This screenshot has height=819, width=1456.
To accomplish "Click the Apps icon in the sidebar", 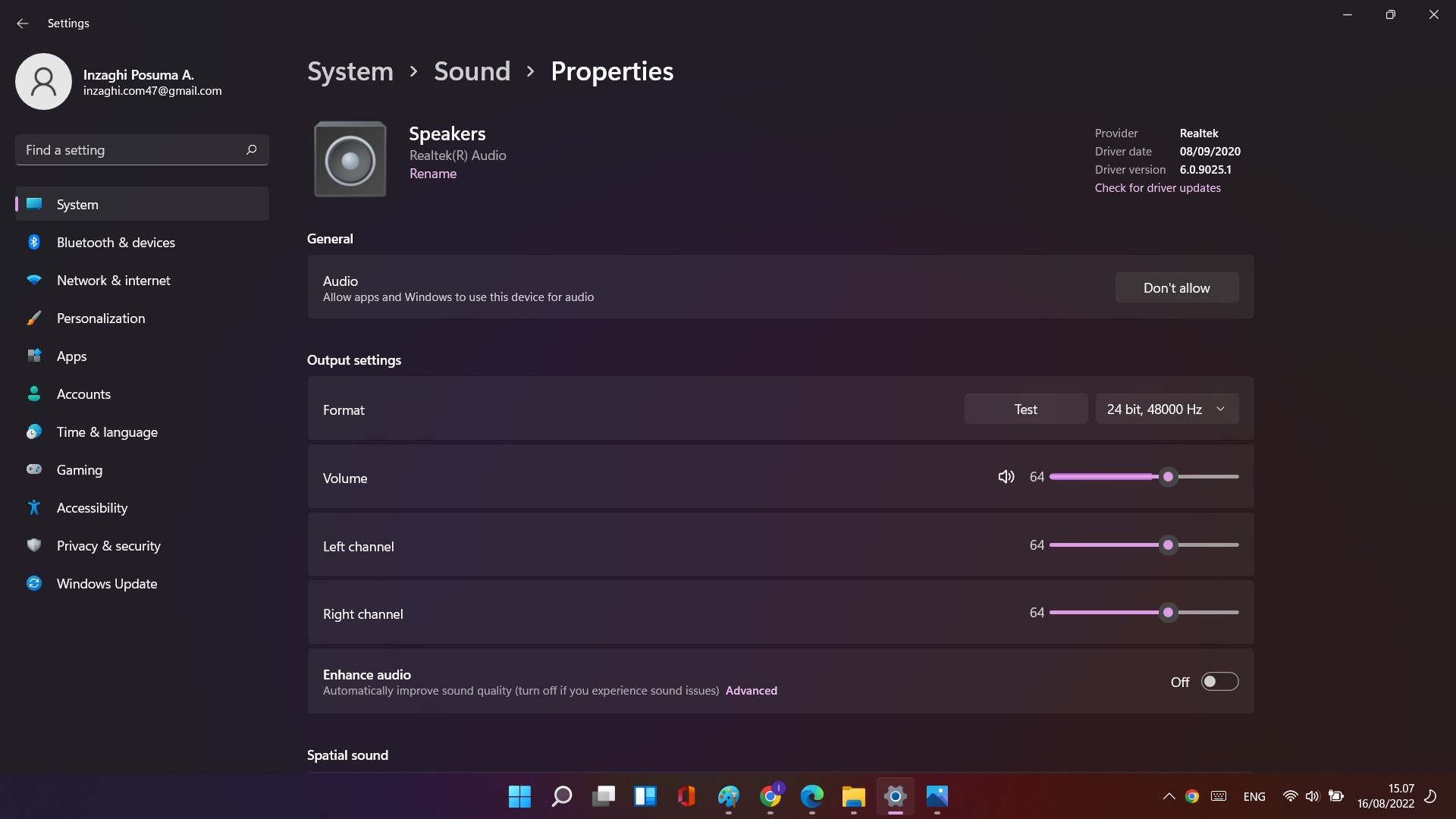I will coord(34,356).
